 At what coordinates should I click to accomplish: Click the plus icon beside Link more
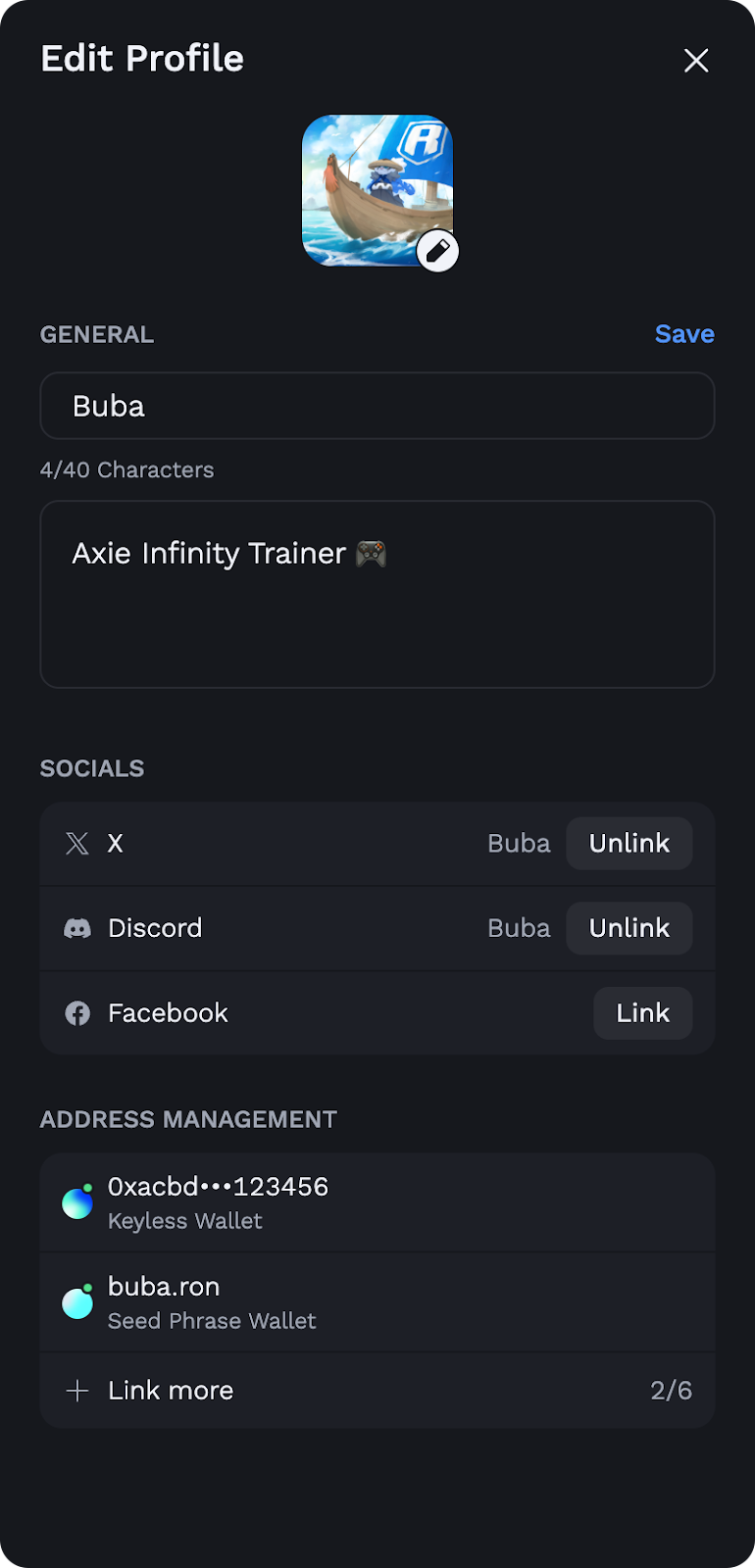pos(77,1391)
